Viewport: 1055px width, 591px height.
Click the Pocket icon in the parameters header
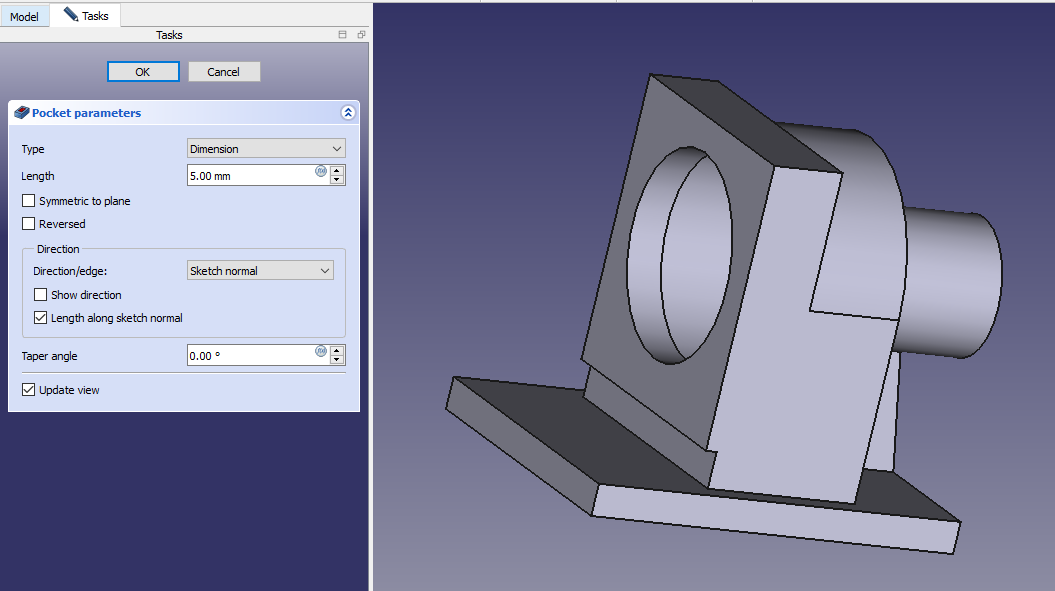point(21,113)
